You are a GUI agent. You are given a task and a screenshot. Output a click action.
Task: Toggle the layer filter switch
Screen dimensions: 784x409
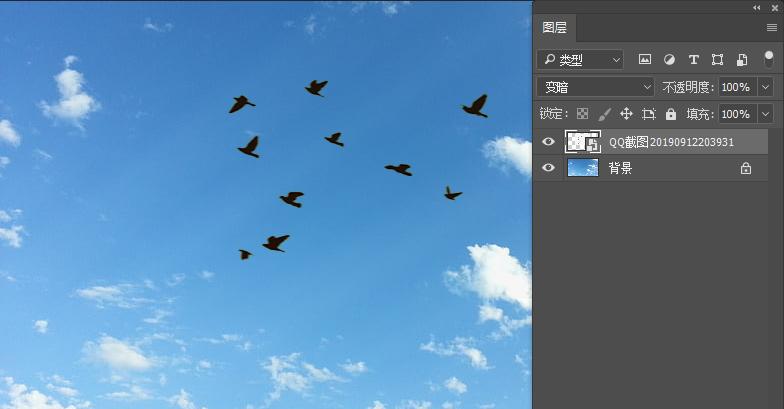(x=768, y=59)
